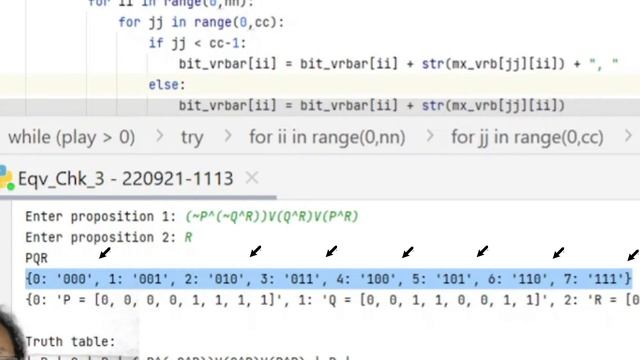This screenshot has height=360, width=640.
Task: Select 'for jj in range(0,cc)' breadcrumb
Action: click(527, 138)
